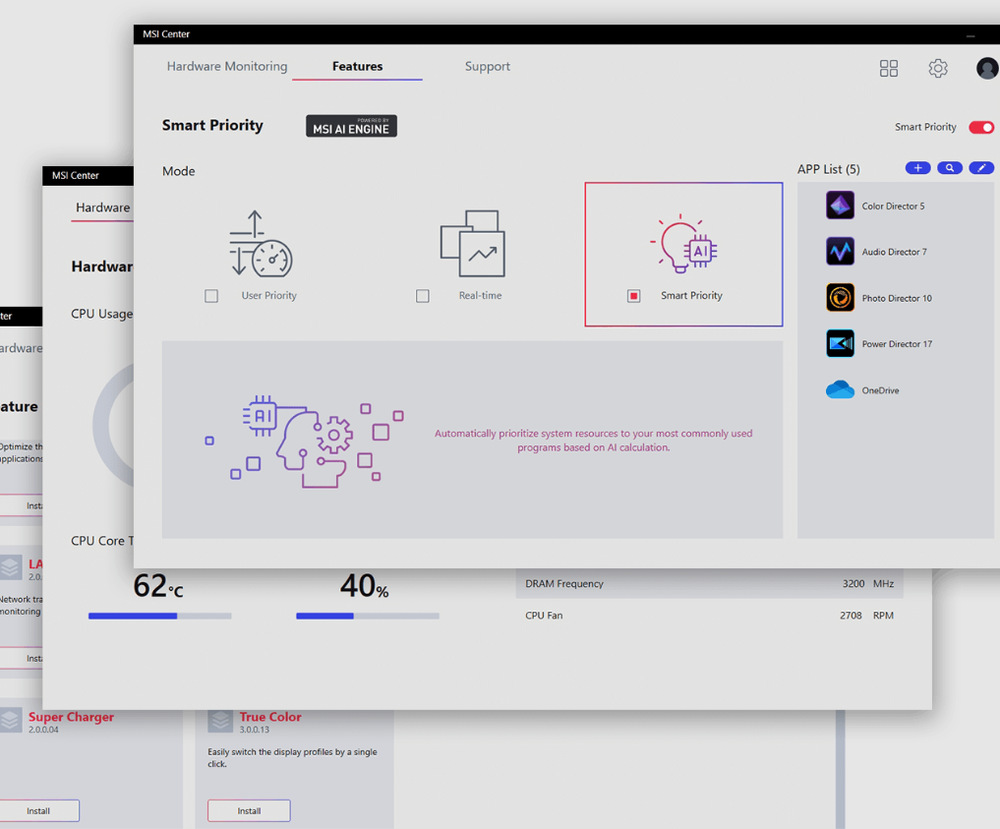This screenshot has height=829, width=1000.
Task: Install the True Color feature
Action: [249, 811]
